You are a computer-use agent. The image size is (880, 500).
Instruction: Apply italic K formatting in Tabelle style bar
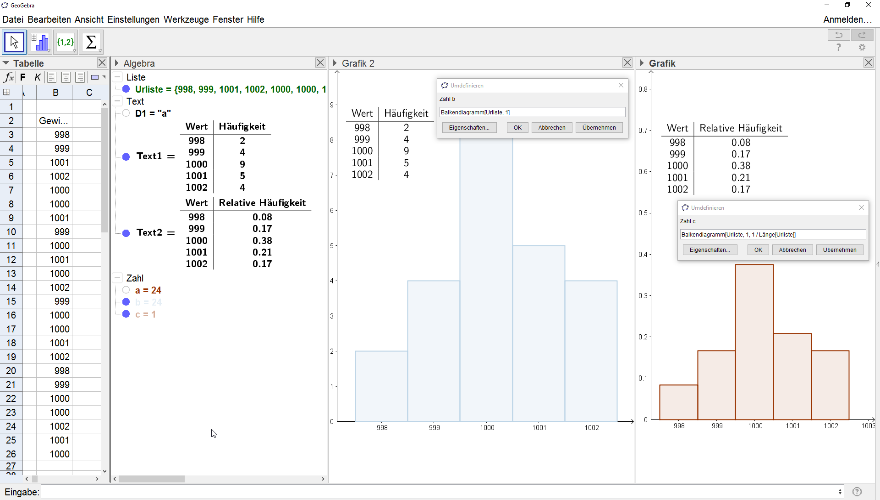[x=37, y=77]
